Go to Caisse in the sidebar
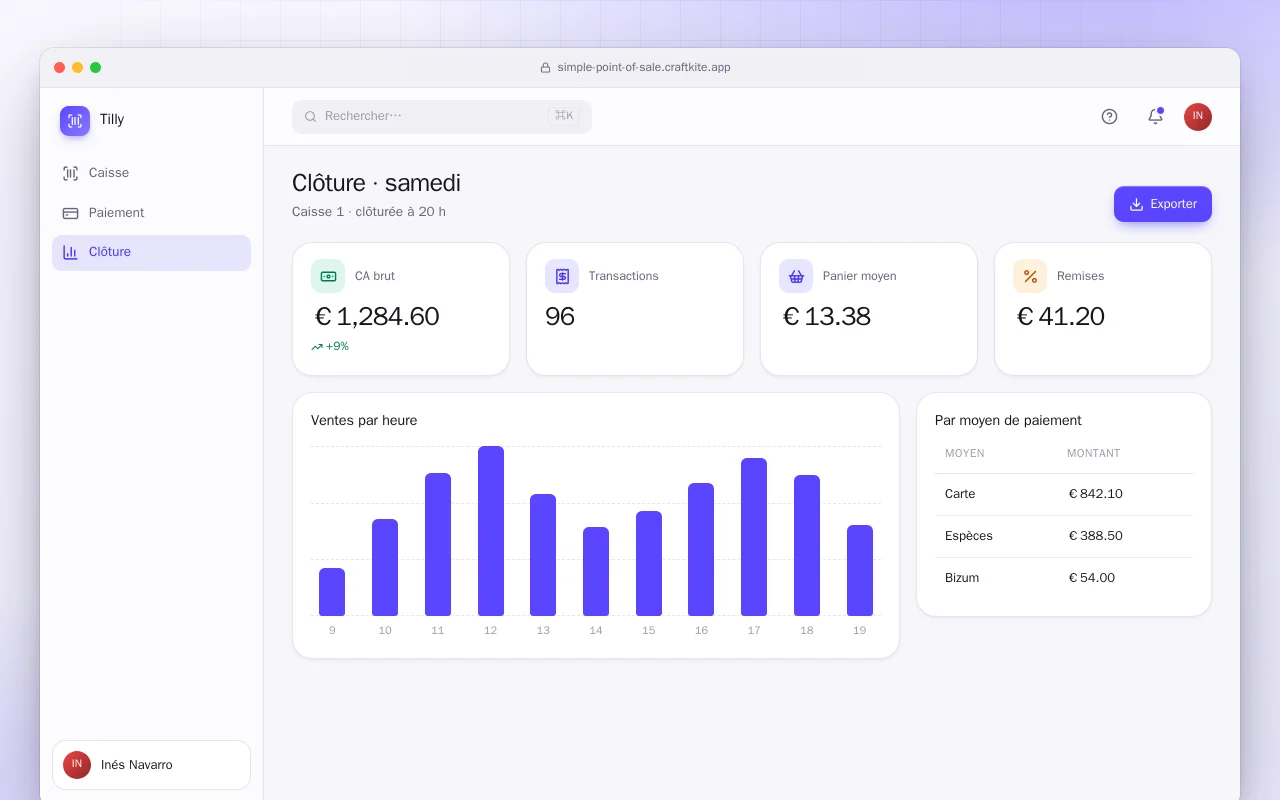The image size is (1280, 800). (151, 173)
